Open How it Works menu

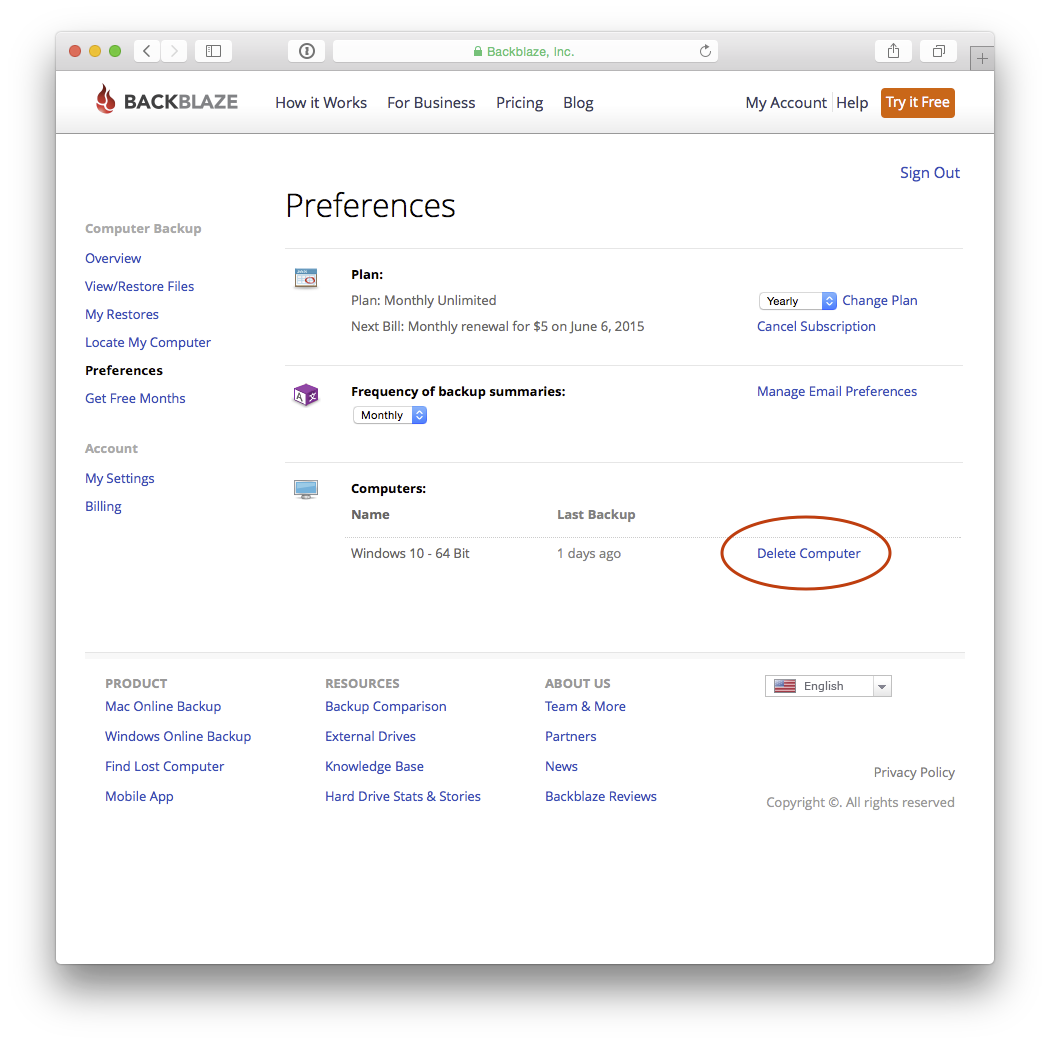click(321, 102)
